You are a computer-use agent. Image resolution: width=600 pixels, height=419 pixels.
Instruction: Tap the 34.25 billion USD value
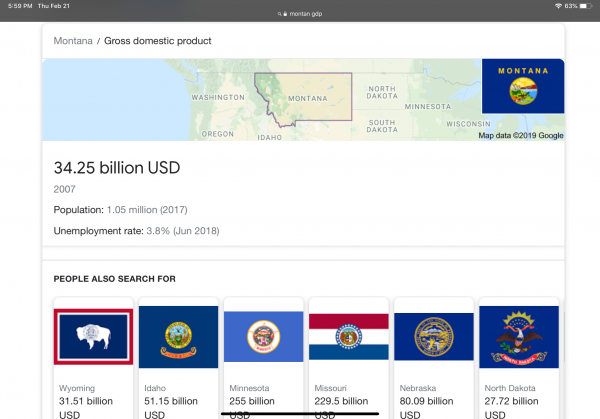116,168
